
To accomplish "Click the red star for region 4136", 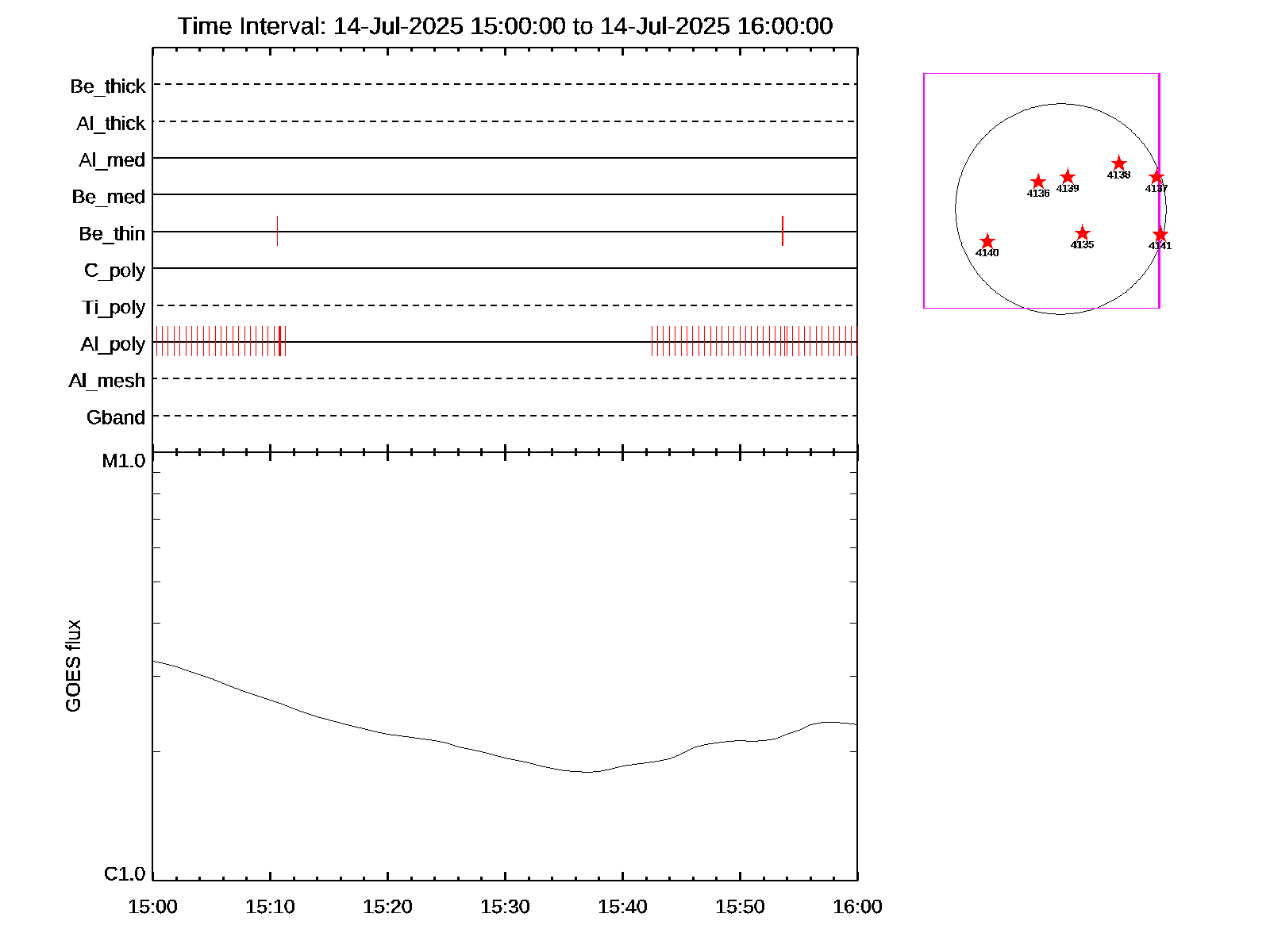I will (1037, 182).
